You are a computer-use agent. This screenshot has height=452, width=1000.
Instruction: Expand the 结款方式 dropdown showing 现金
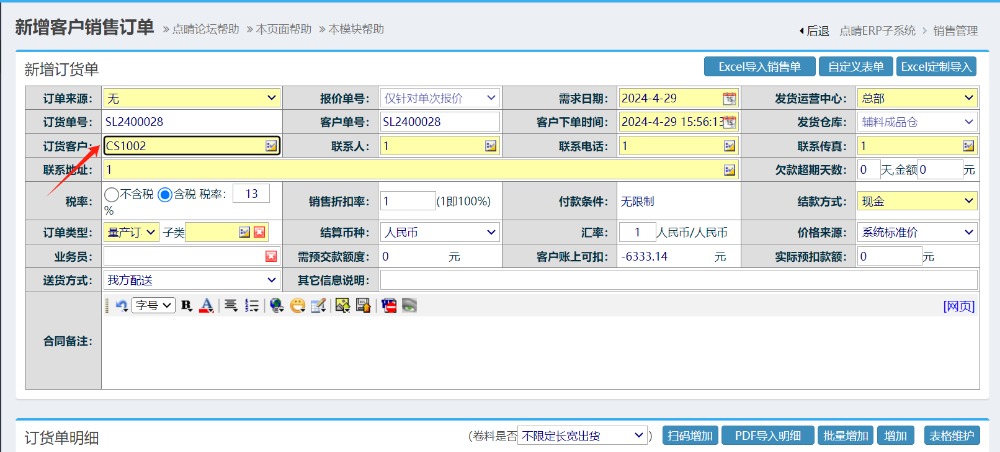pos(917,201)
